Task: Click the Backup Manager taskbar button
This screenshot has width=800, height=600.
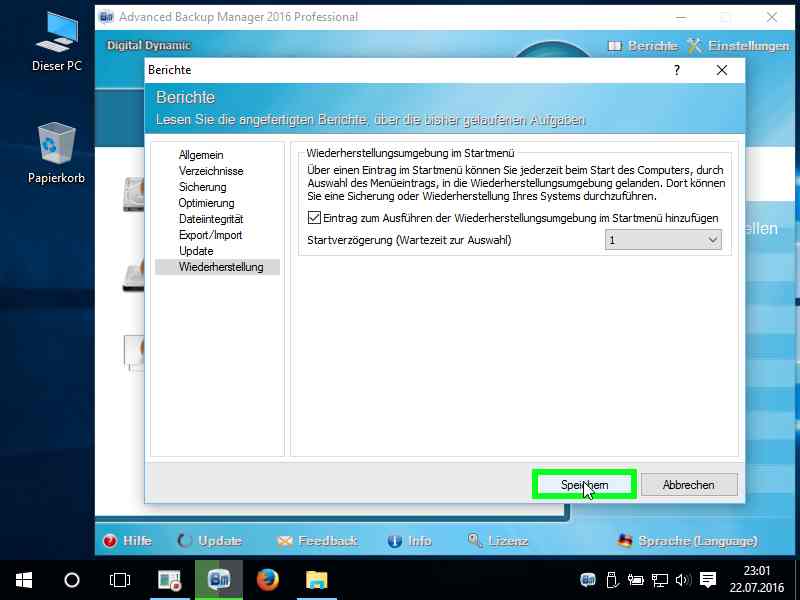Action: 219,580
